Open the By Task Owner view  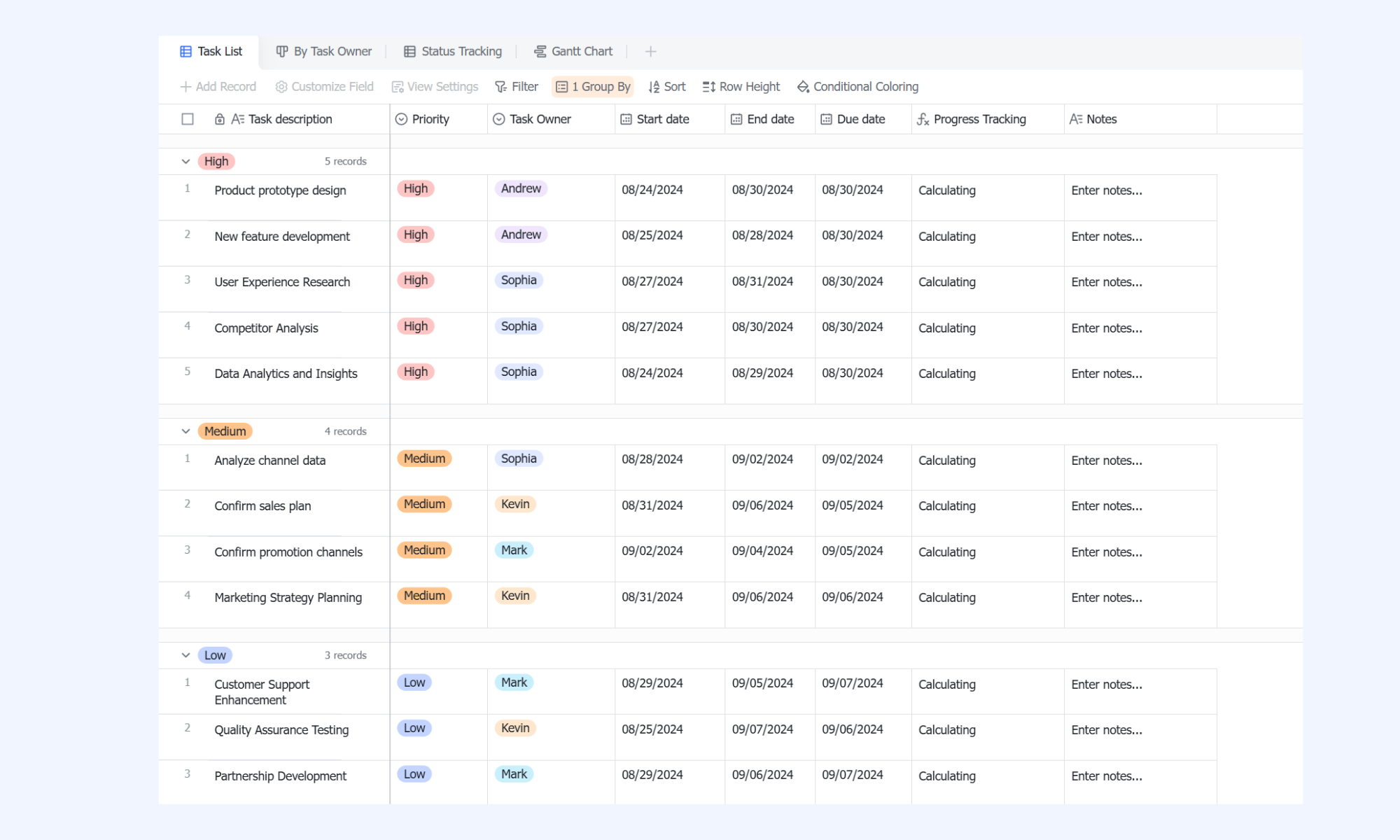click(x=323, y=52)
